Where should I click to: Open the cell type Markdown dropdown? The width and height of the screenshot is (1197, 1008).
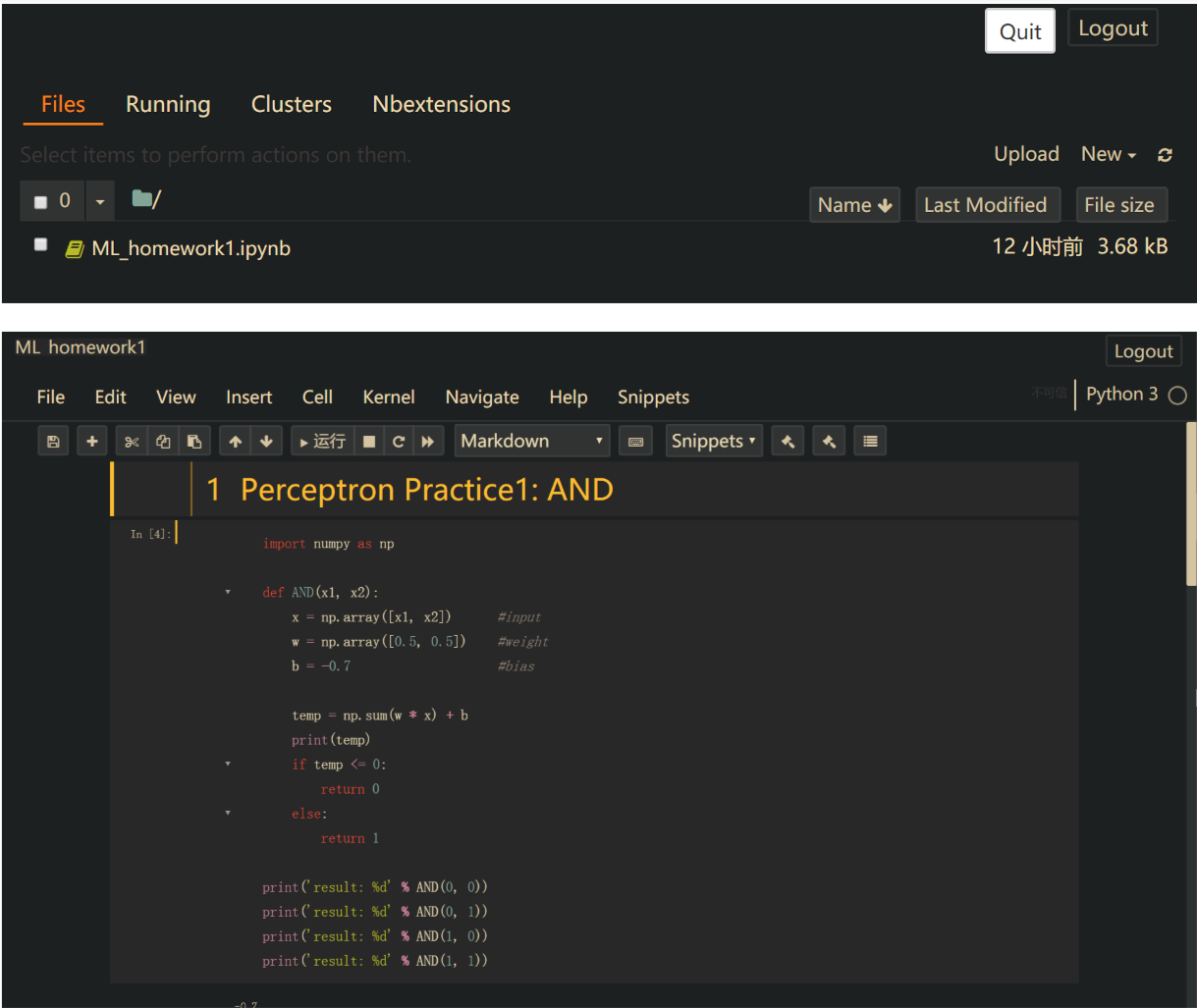coord(531,440)
